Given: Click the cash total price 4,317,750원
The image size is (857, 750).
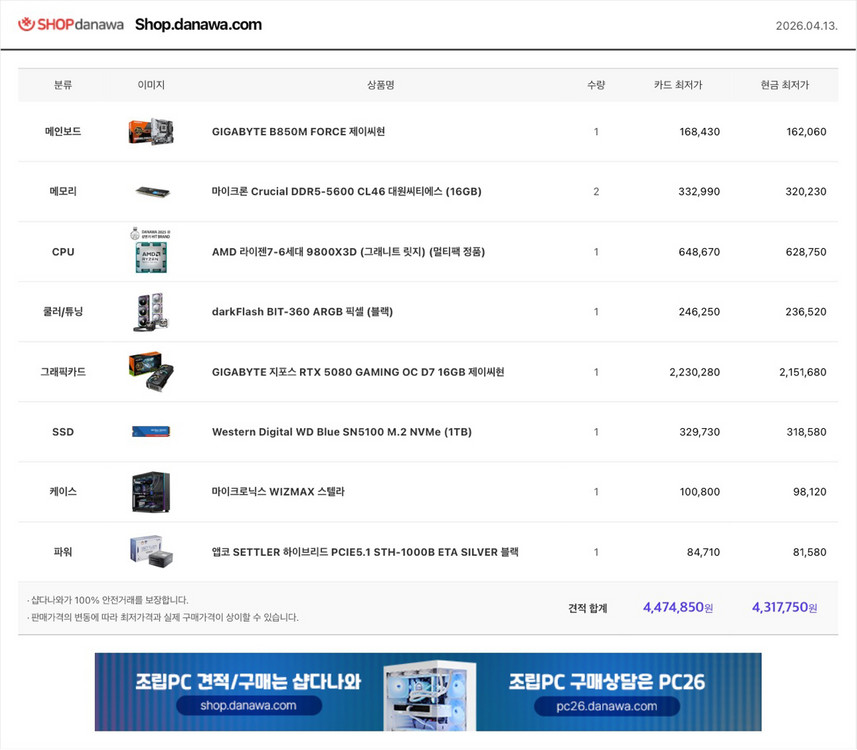Looking at the screenshot, I should (x=784, y=607).
